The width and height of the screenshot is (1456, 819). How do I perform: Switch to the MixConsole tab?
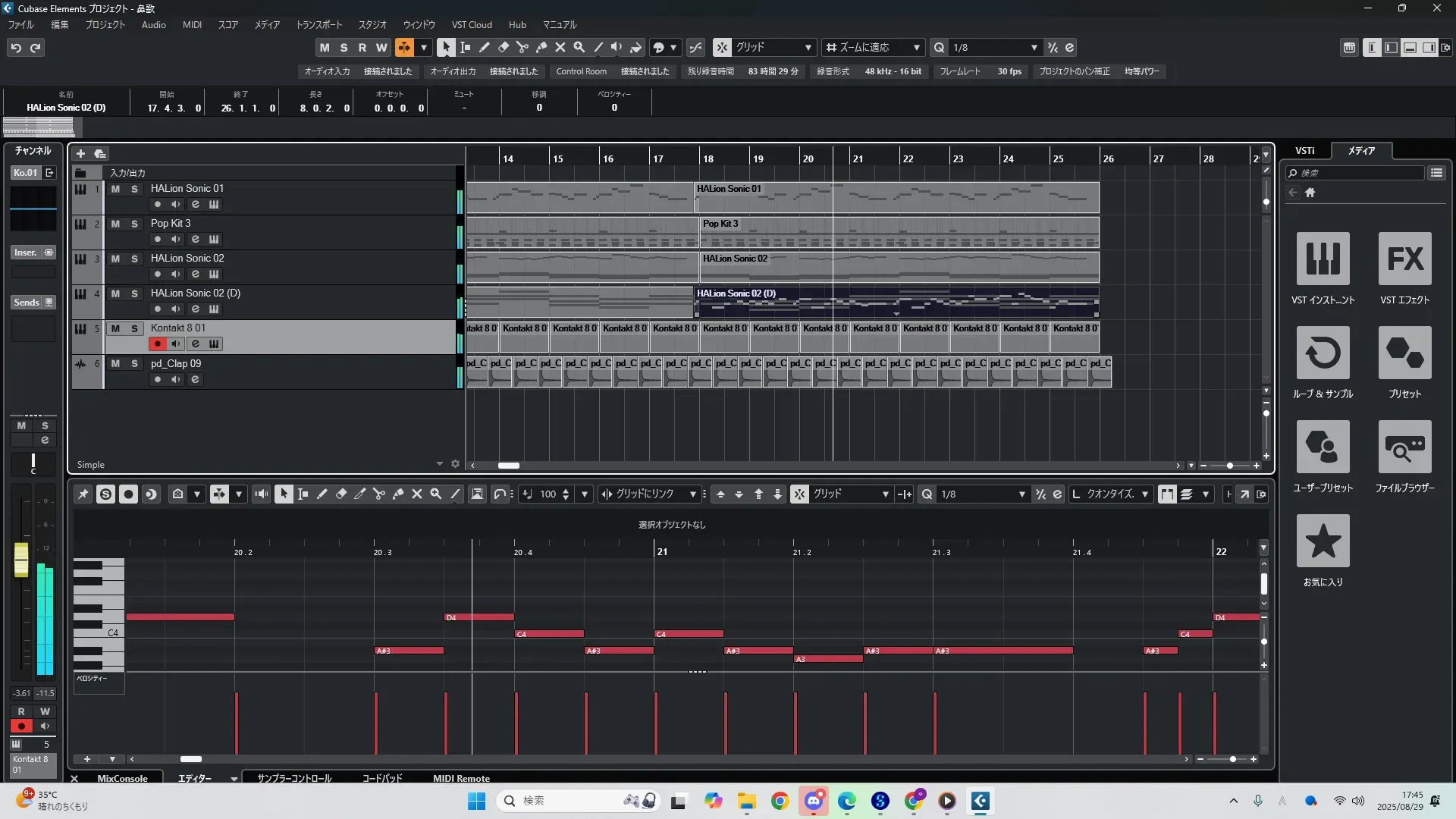click(x=122, y=778)
